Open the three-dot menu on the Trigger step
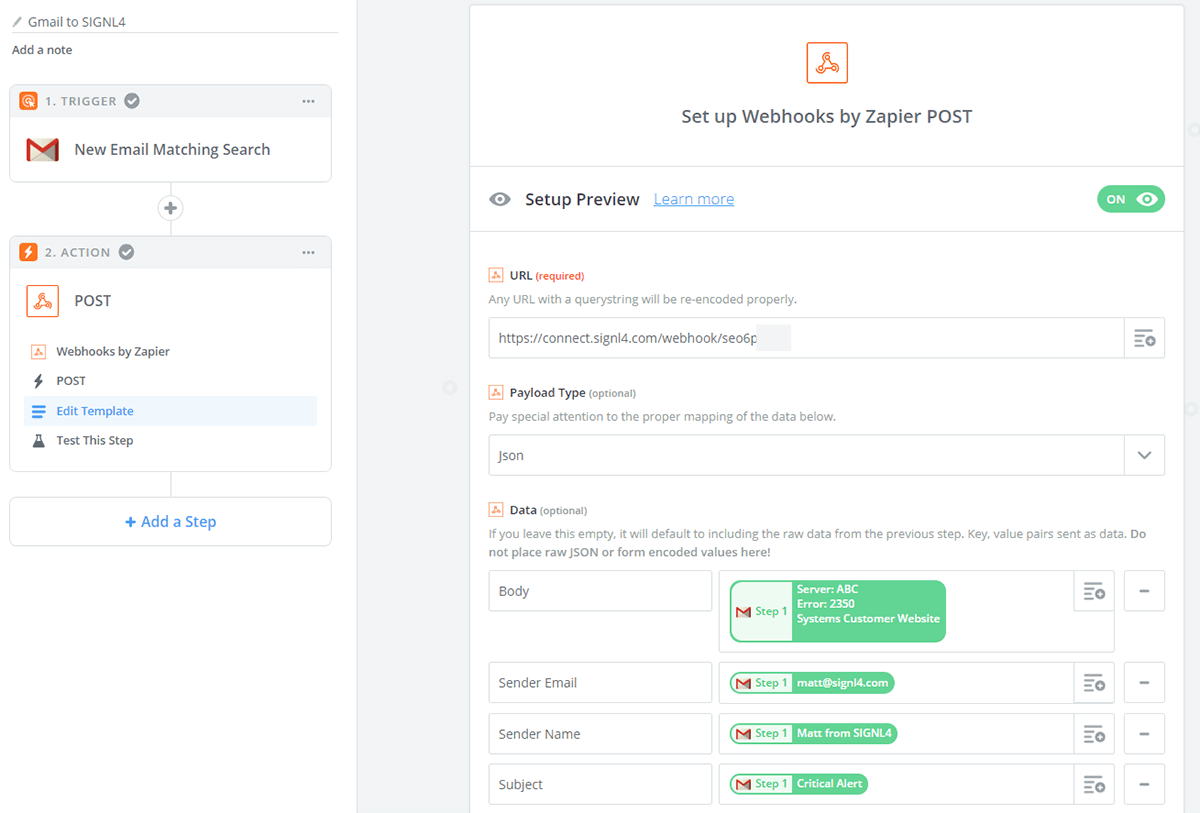The height and width of the screenshot is (813, 1200). 309,101
